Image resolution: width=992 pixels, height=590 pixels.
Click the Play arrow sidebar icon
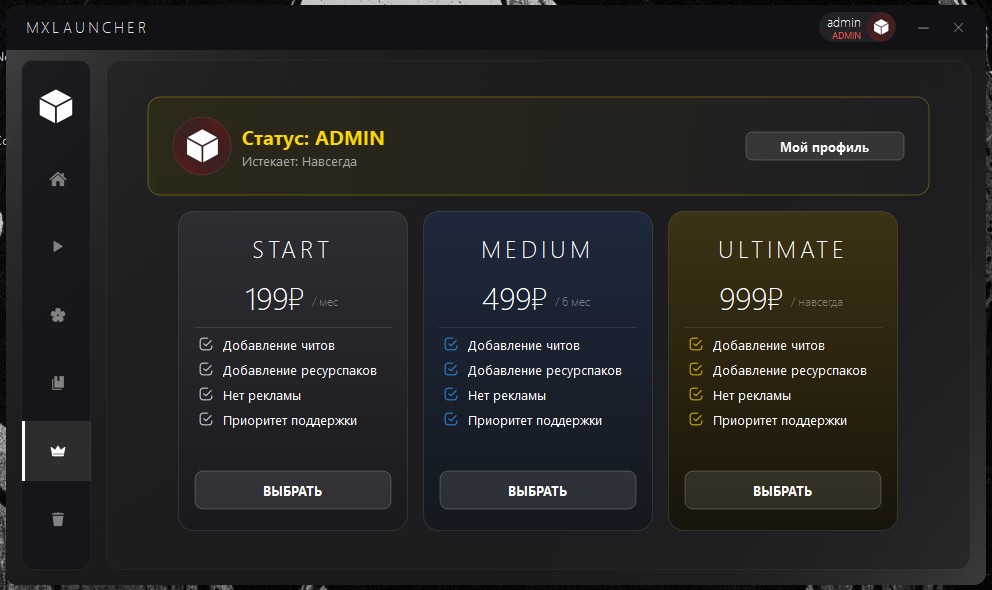click(x=57, y=246)
